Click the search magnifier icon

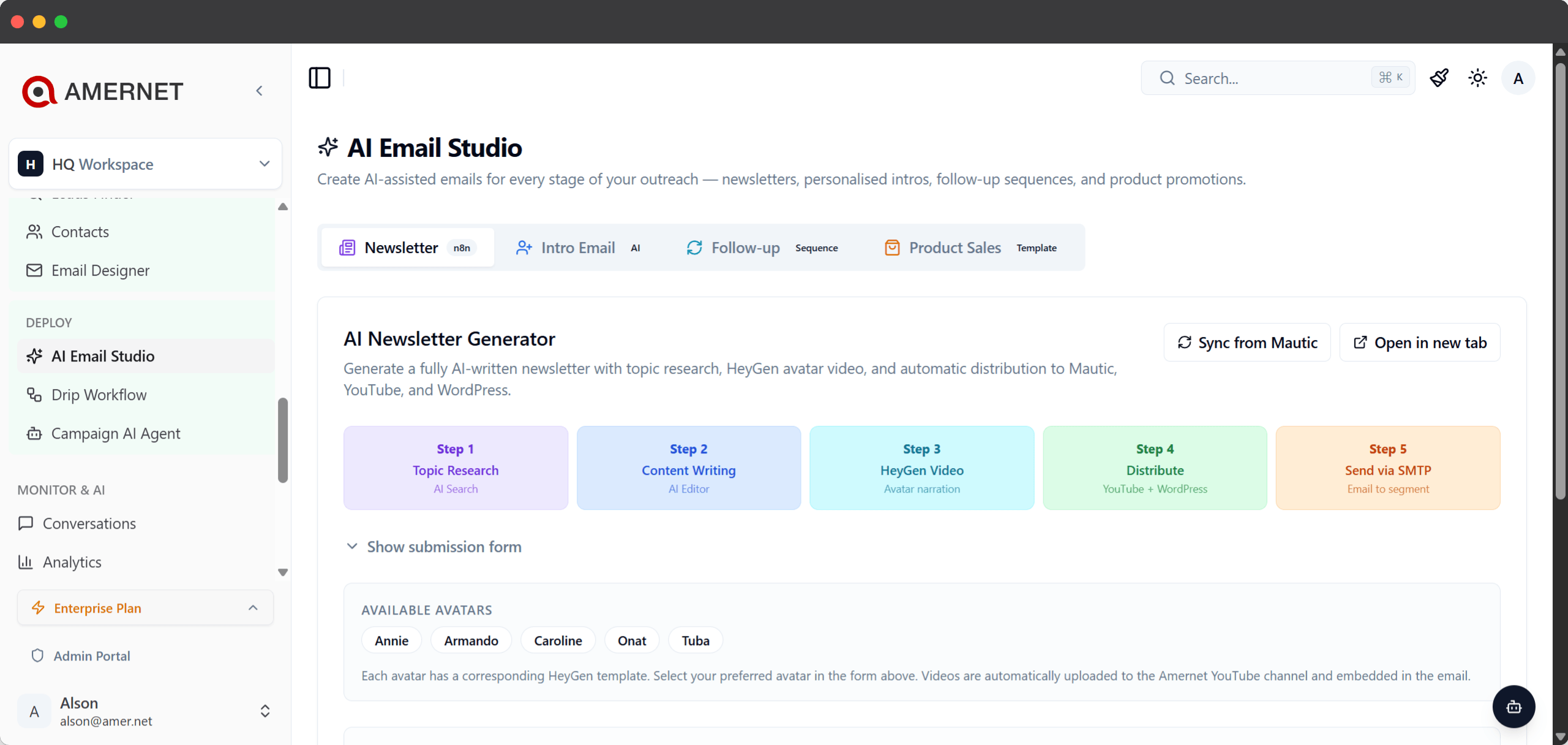pyautogui.click(x=1167, y=78)
